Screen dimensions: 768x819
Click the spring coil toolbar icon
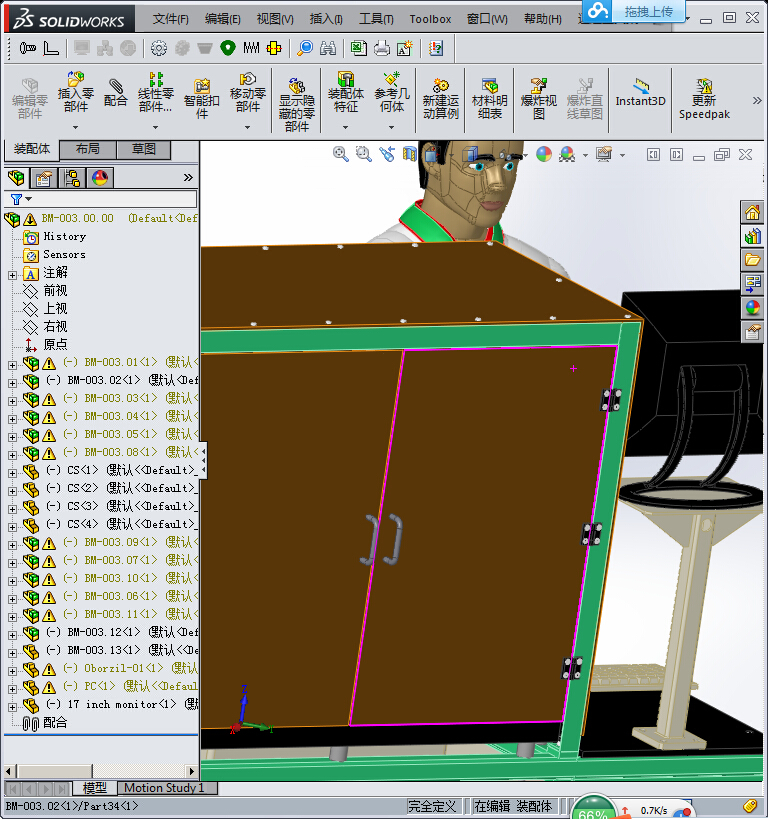pyautogui.click(x=251, y=48)
